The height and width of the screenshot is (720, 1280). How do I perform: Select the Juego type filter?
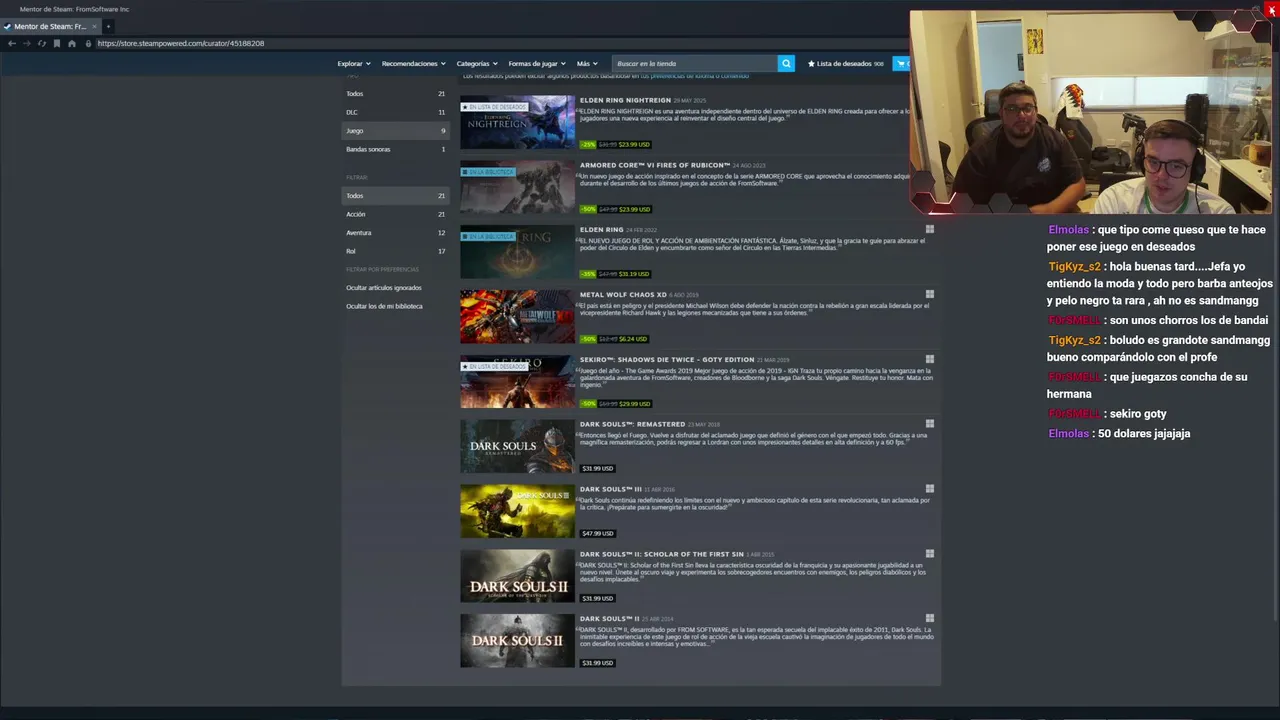click(395, 131)
